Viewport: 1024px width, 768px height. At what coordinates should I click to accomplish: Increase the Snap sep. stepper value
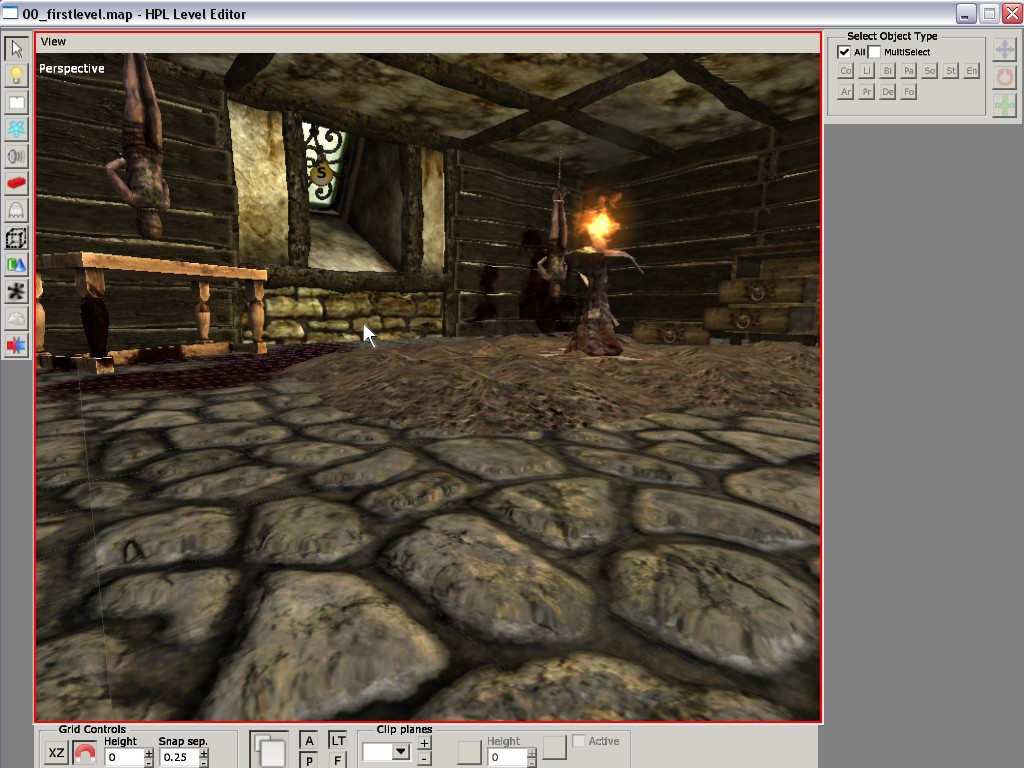tap(204, 752)
